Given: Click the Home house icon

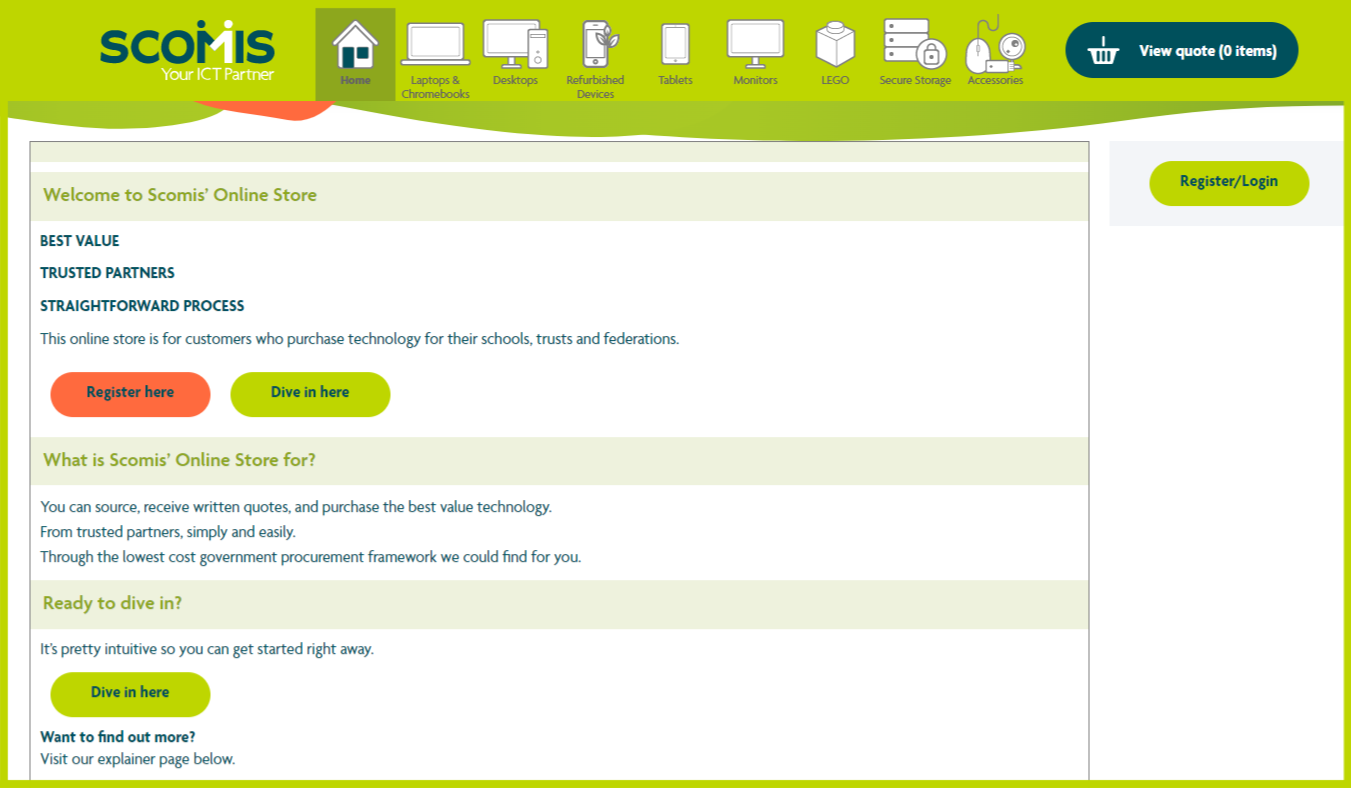Looking at the screenshot, I should click(355, 45).
